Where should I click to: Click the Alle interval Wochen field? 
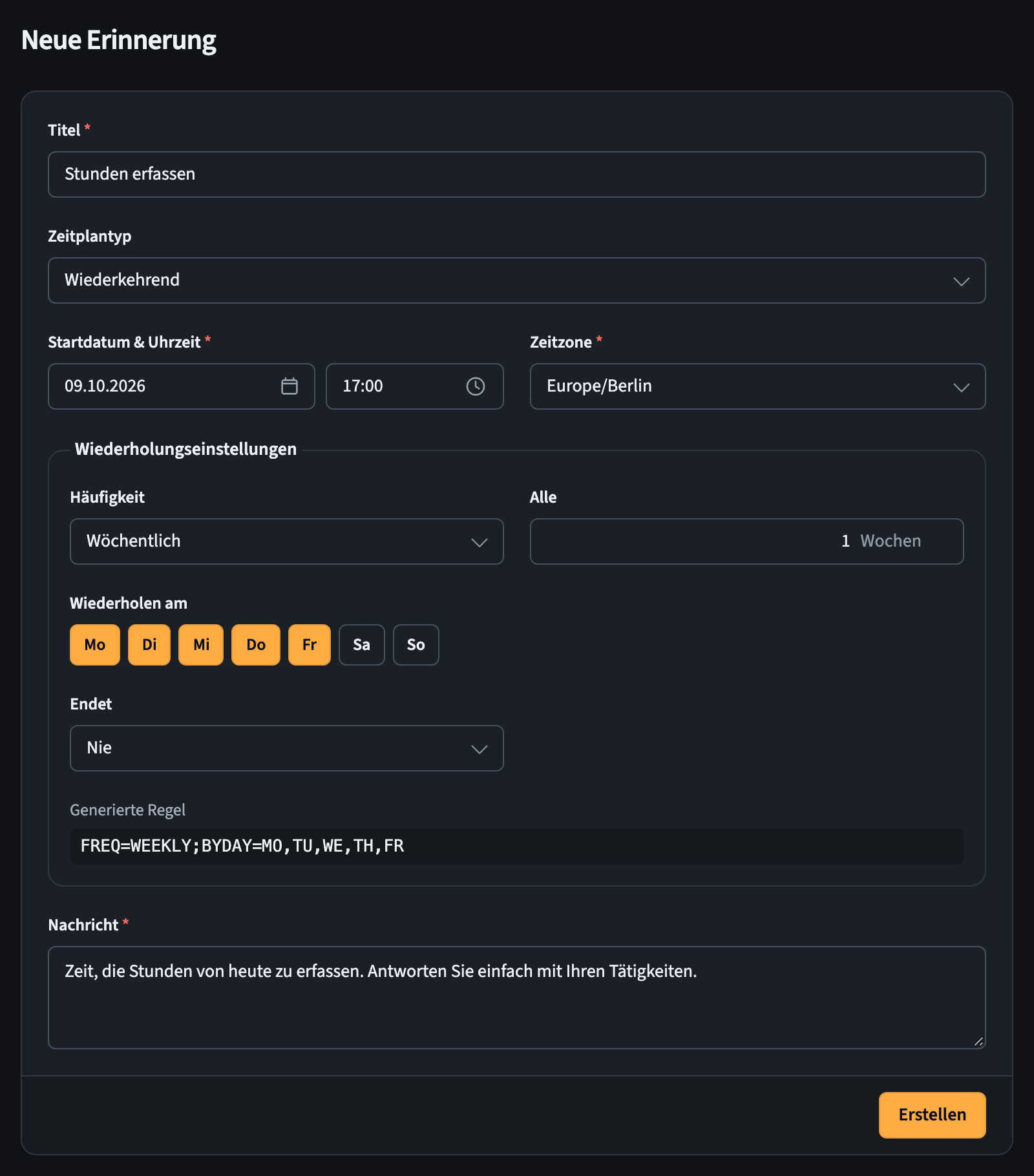747,541
